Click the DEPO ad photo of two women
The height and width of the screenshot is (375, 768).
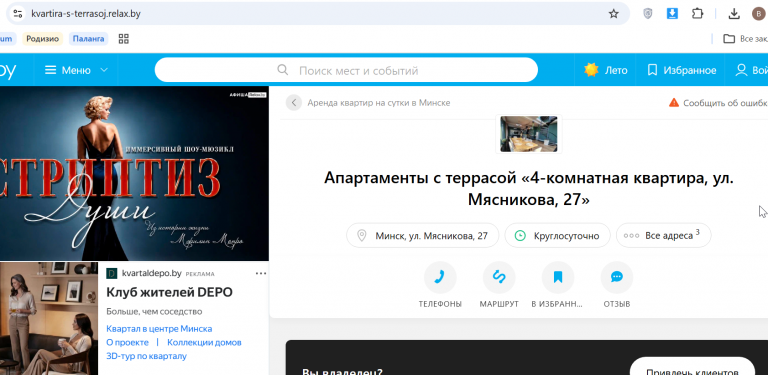coord(49,319)
